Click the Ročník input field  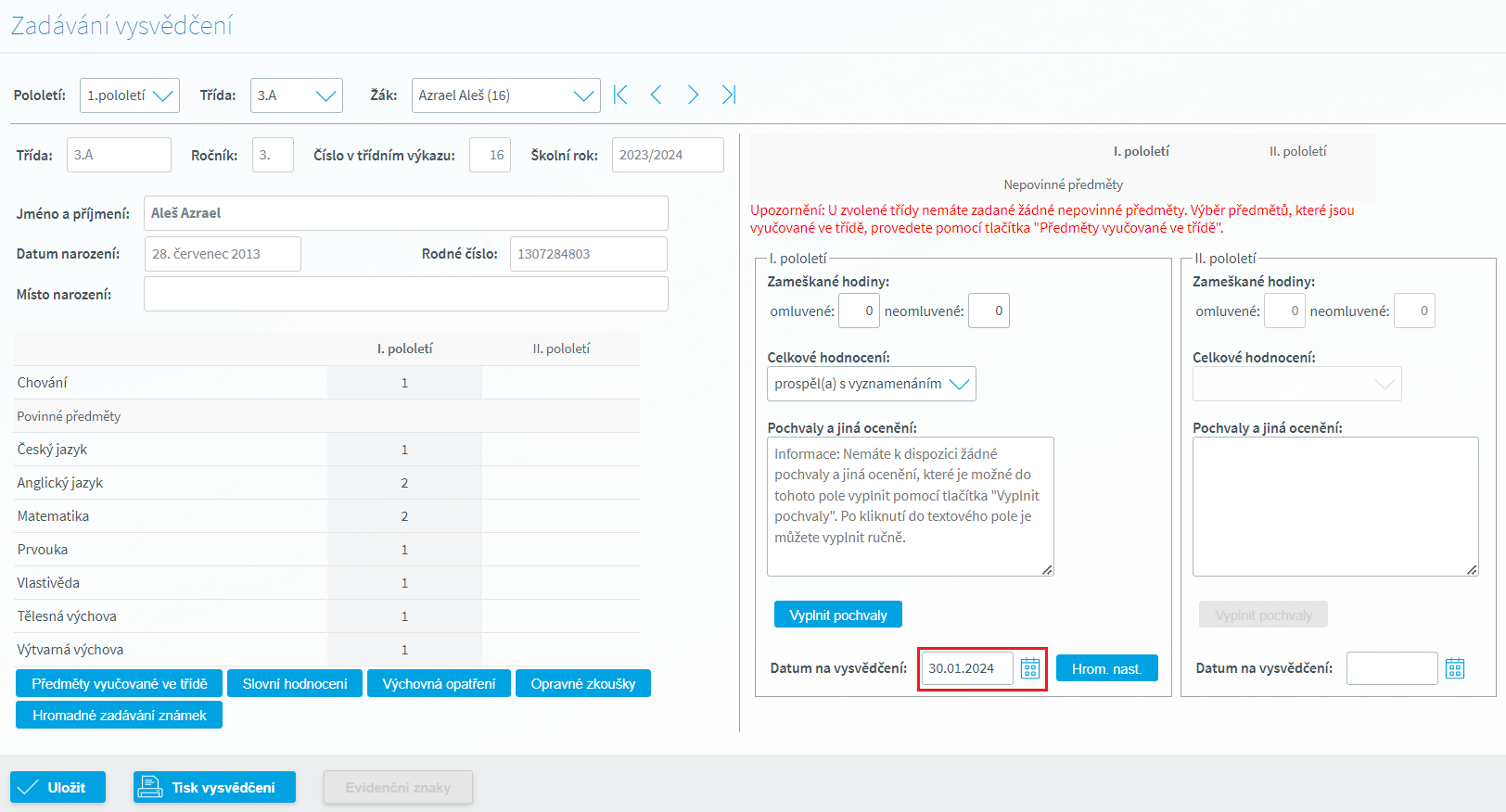(273, 155)
